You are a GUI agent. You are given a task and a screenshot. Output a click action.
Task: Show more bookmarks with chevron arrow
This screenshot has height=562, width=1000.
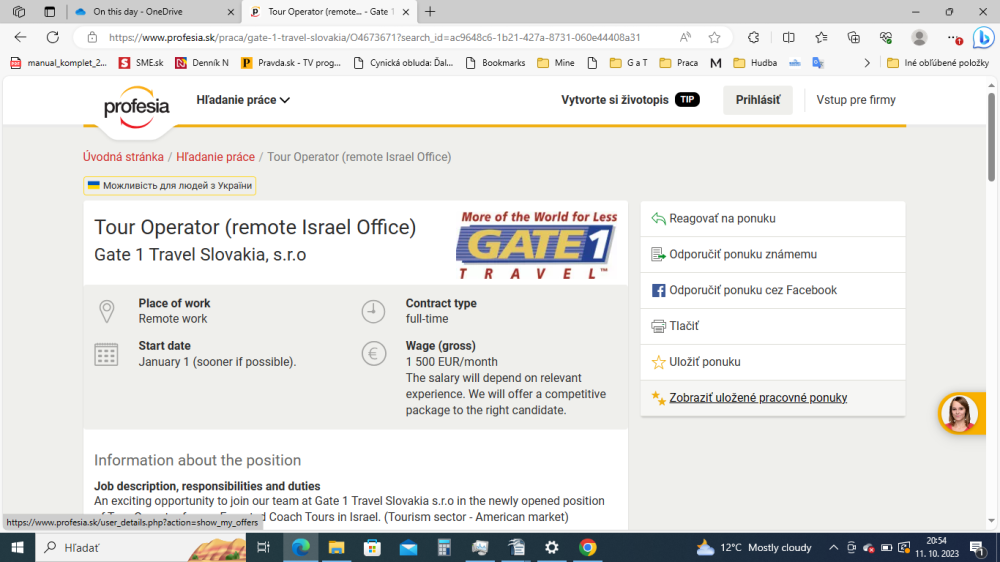[x=867, y=63]
